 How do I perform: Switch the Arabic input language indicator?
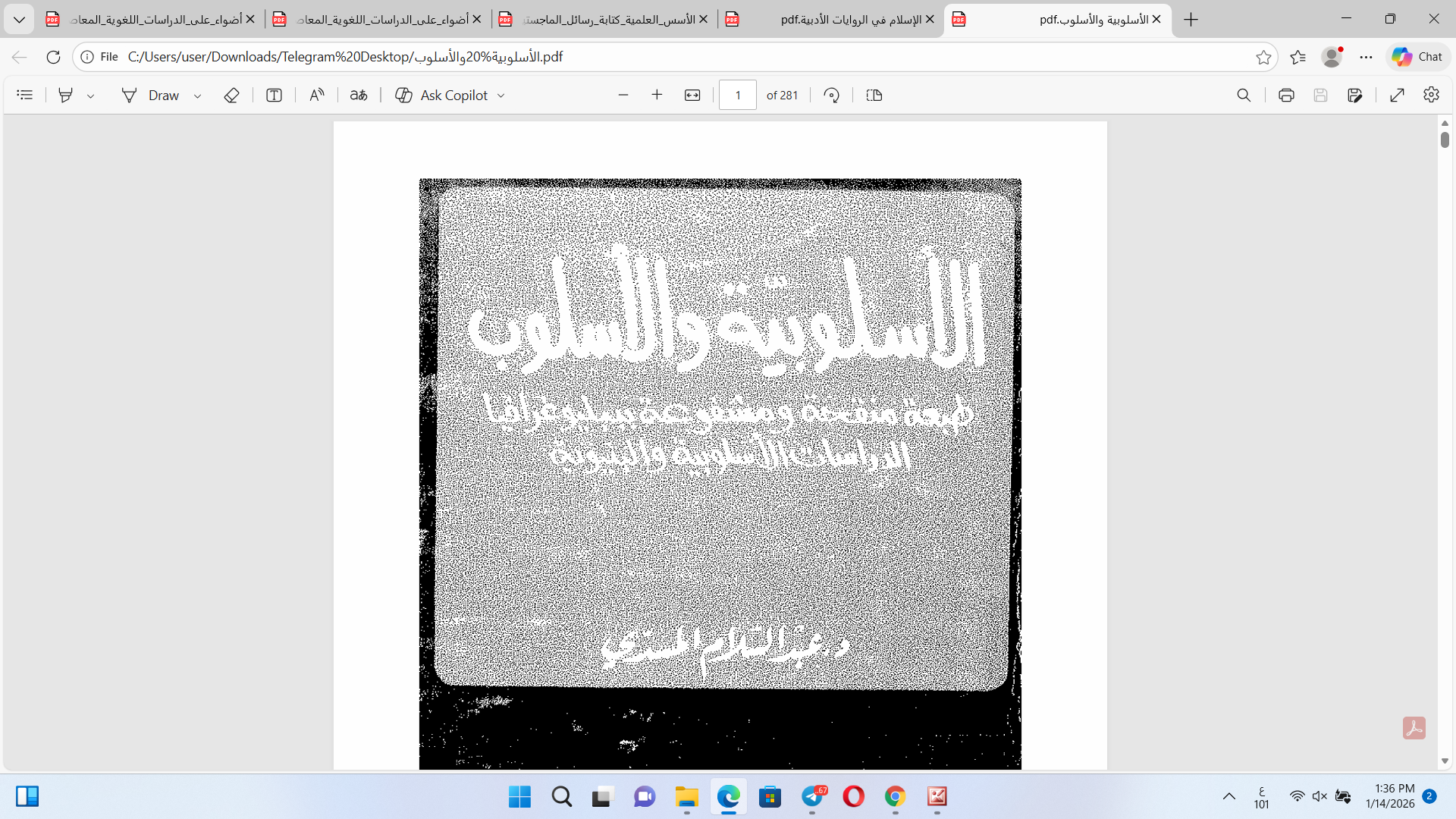[1261, 797]
